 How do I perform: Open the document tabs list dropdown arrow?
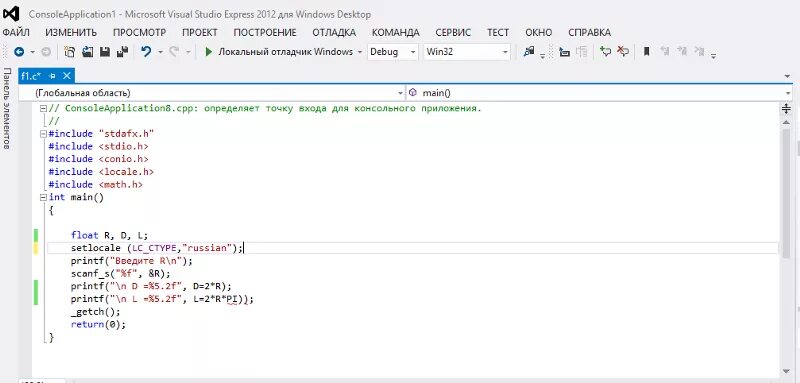click(x=788, y=76)
